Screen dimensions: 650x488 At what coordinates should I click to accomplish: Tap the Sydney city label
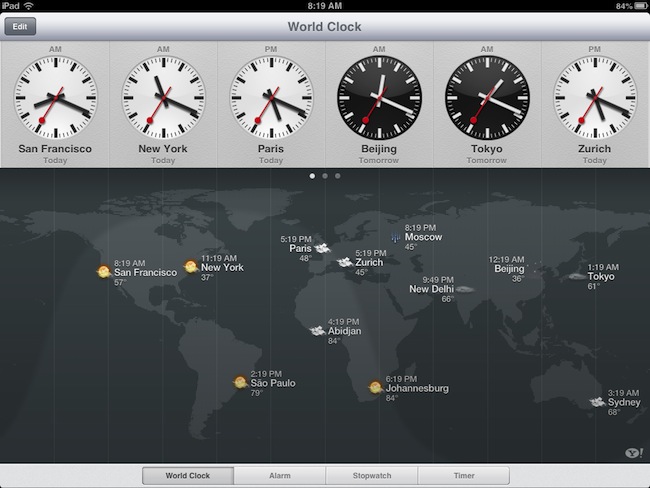624,403
